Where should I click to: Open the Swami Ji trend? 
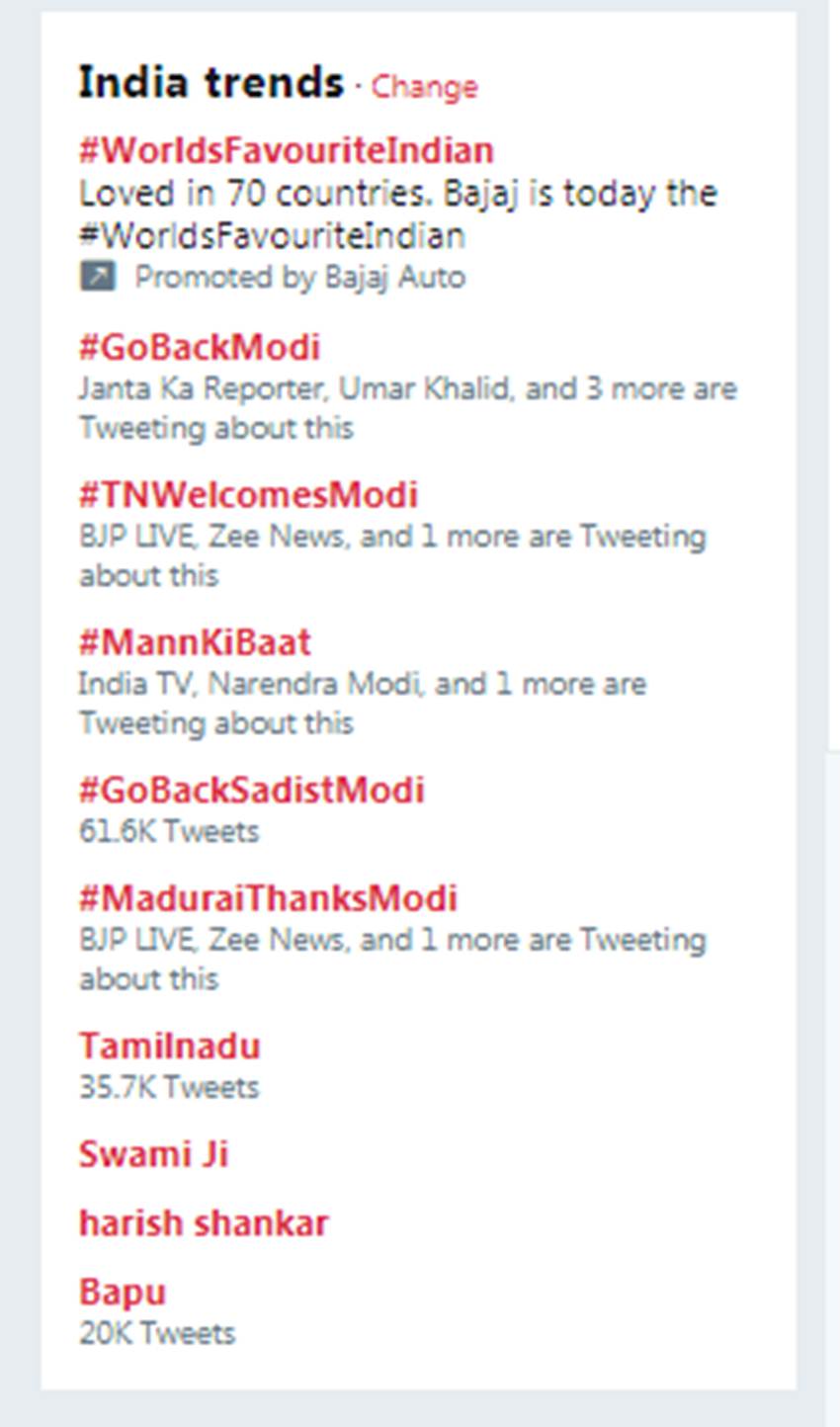click(x=153, y=1154)
